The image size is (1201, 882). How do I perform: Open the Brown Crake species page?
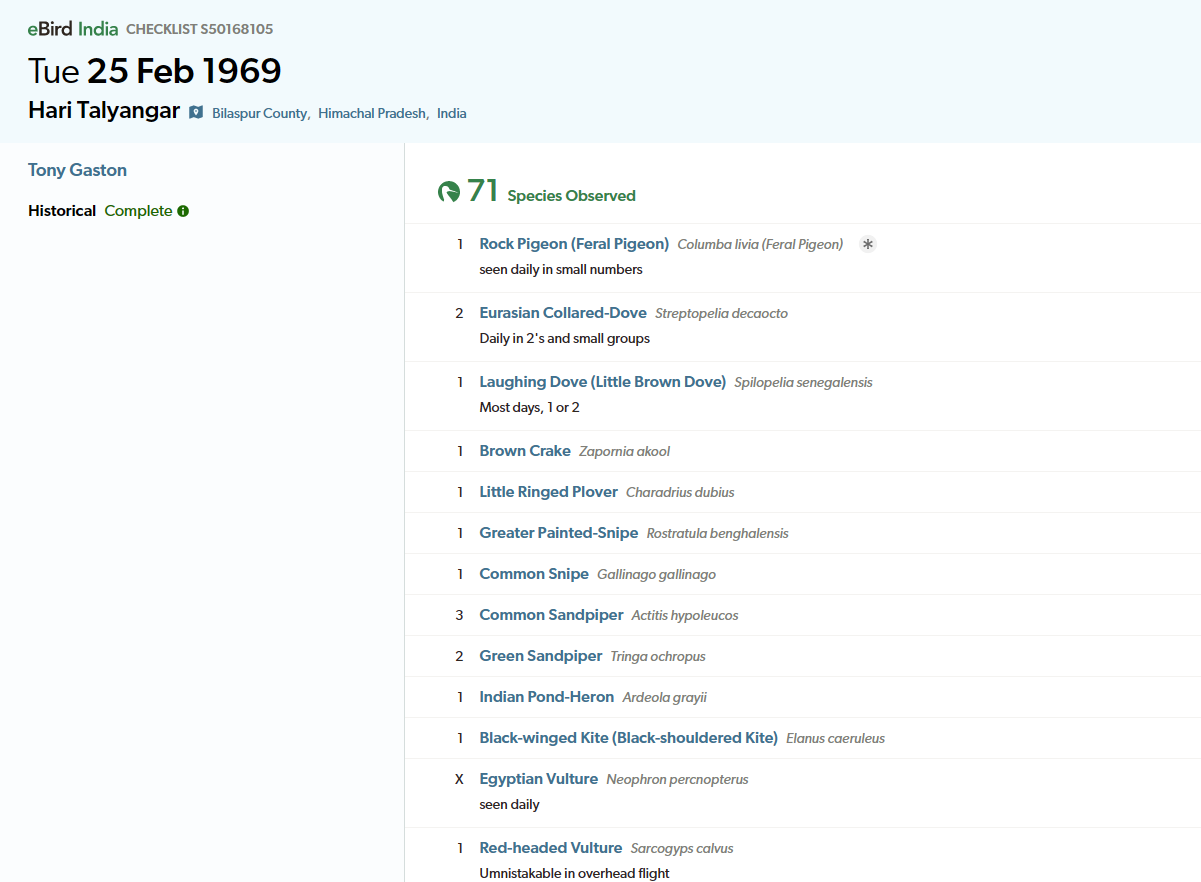point(525,451)
